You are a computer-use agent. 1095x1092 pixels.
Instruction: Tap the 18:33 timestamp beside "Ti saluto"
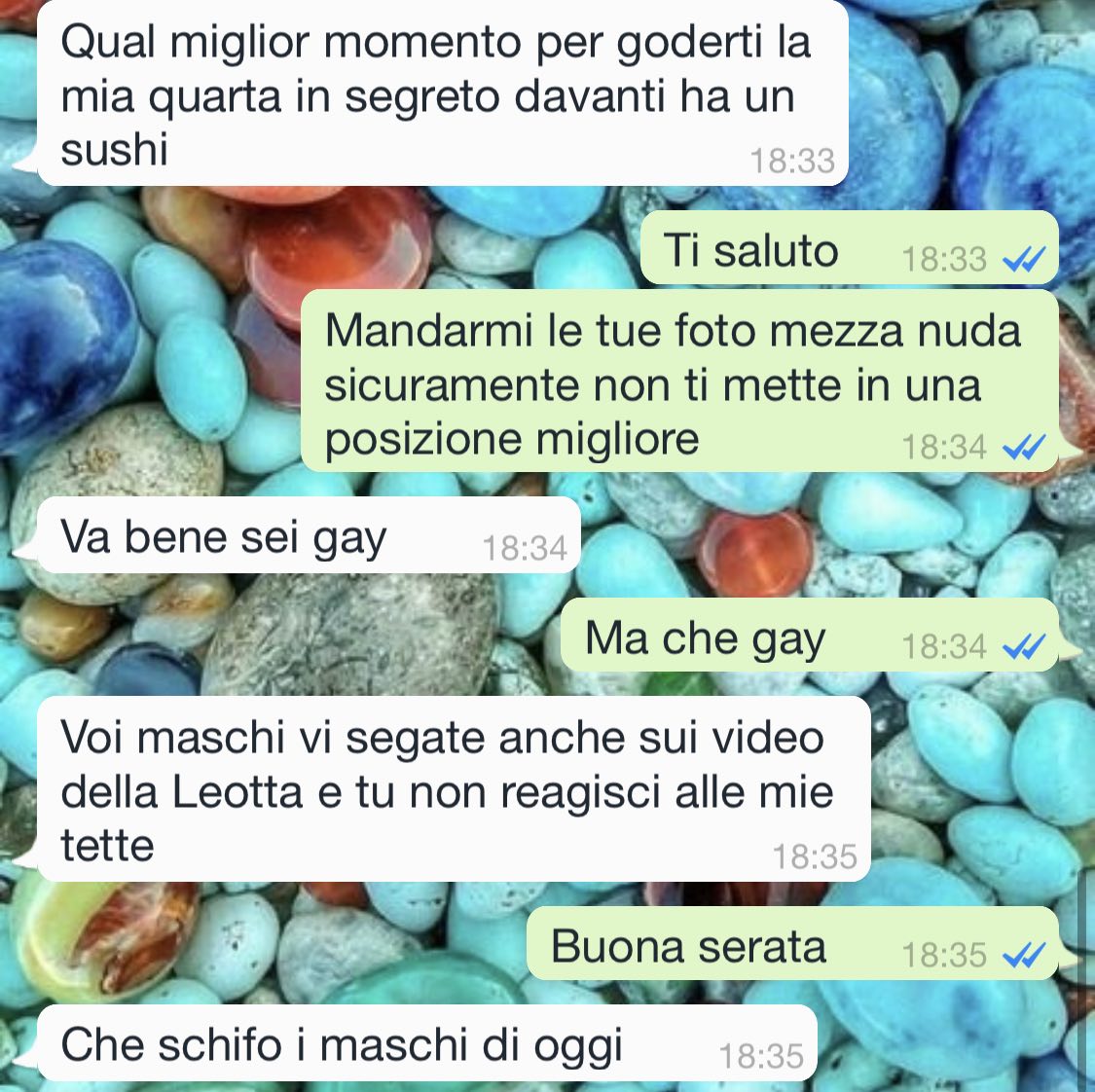click(x=943, y=260)
